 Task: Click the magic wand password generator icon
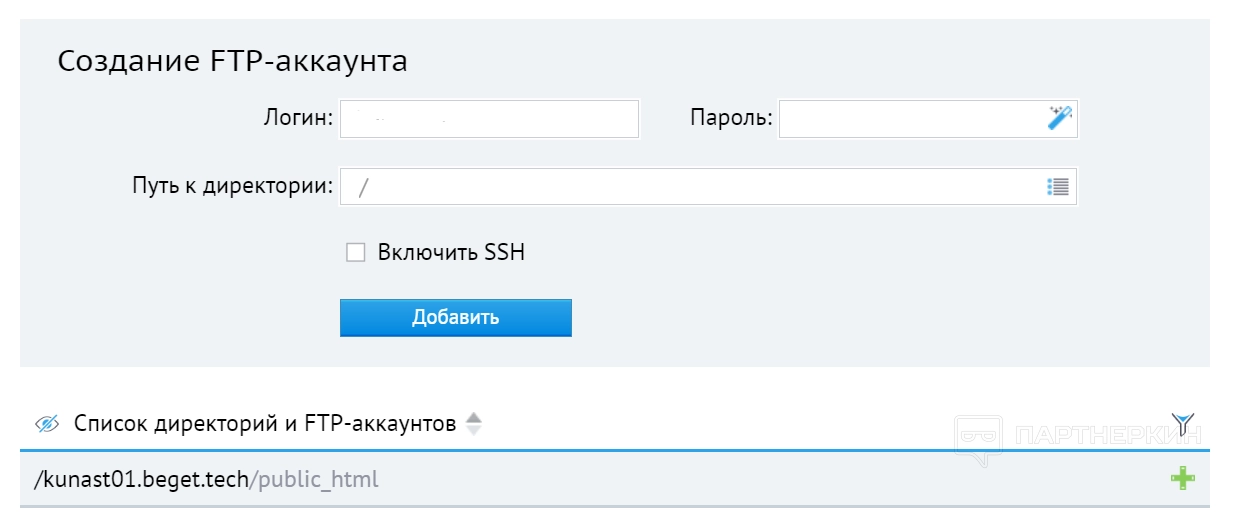pos(1059,118)
